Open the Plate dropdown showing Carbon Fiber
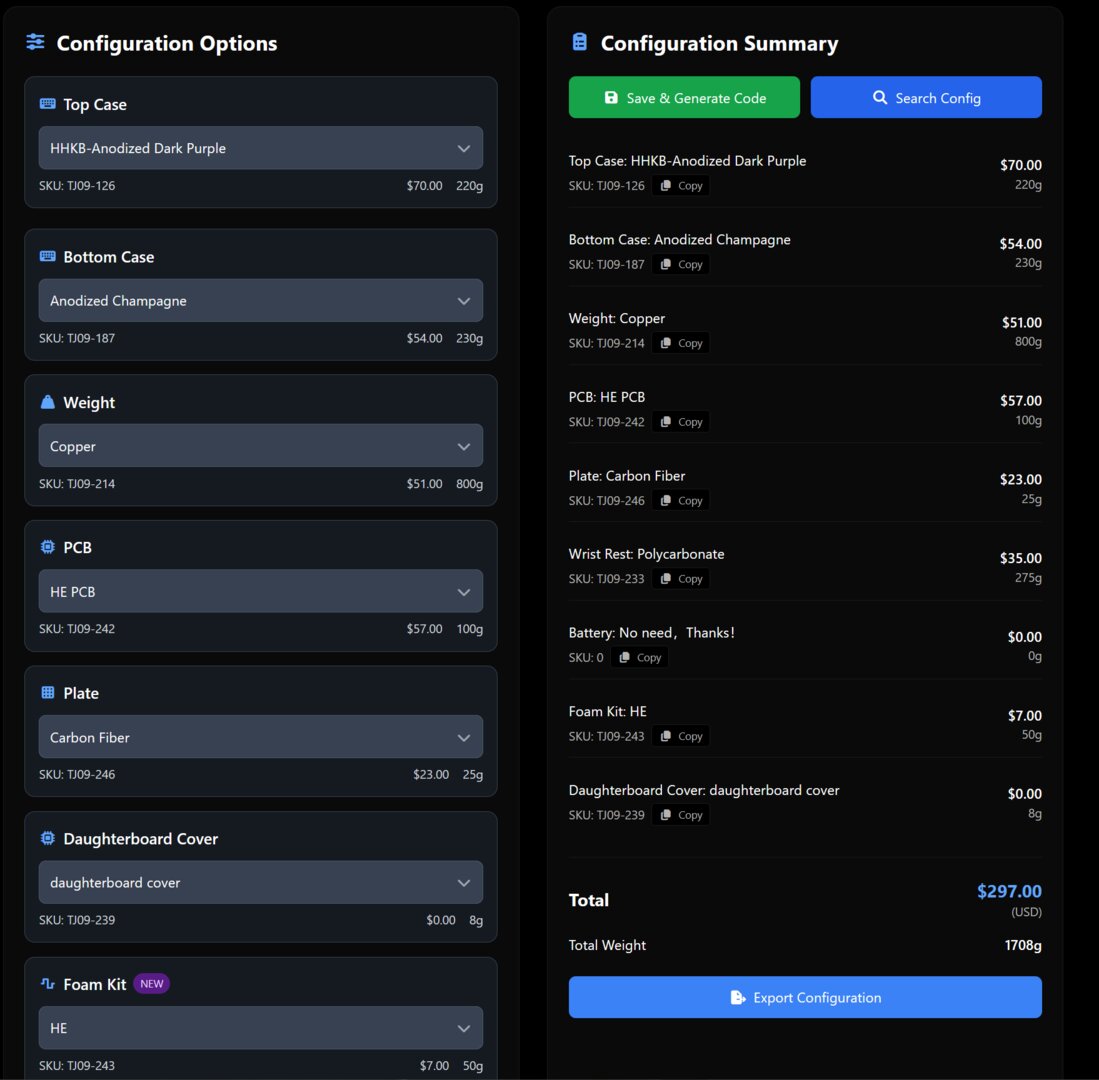This screenshot has width=1099, height=1080. [260, 737]
